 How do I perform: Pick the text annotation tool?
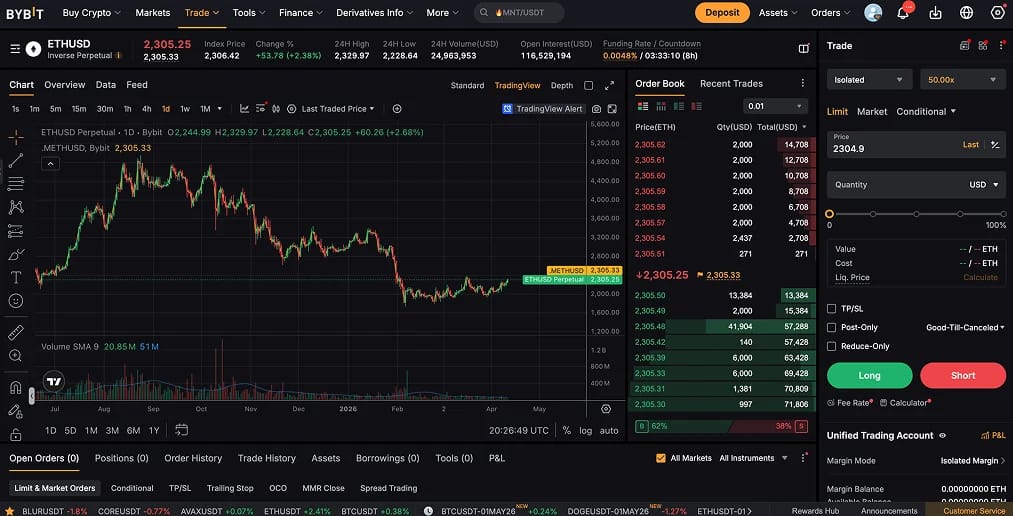pyautogui.click(x=16, y=277)
